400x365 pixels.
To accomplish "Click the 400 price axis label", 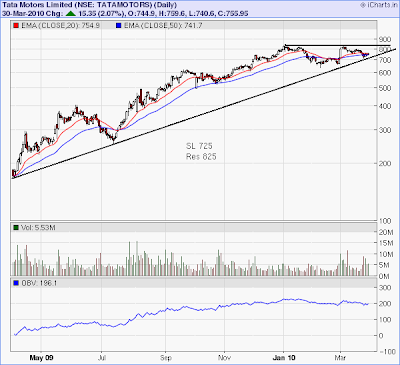I will [385, 106].
